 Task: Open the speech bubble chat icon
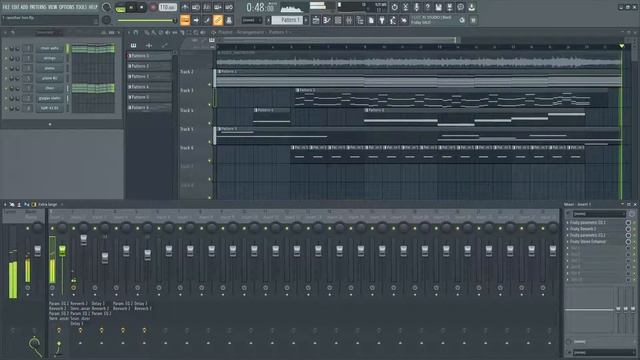pos(460,7)
